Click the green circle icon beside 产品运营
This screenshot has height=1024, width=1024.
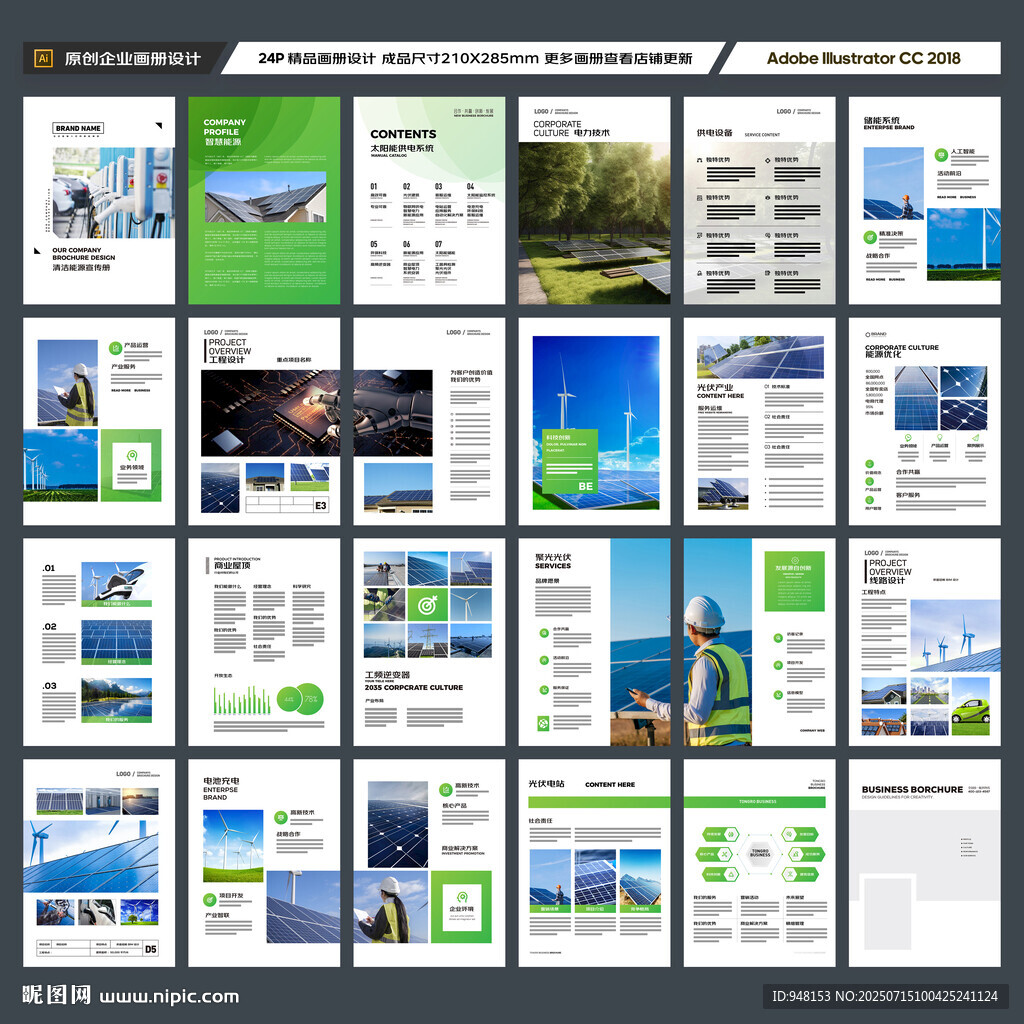pyautogui.click(x=115, y=348)
